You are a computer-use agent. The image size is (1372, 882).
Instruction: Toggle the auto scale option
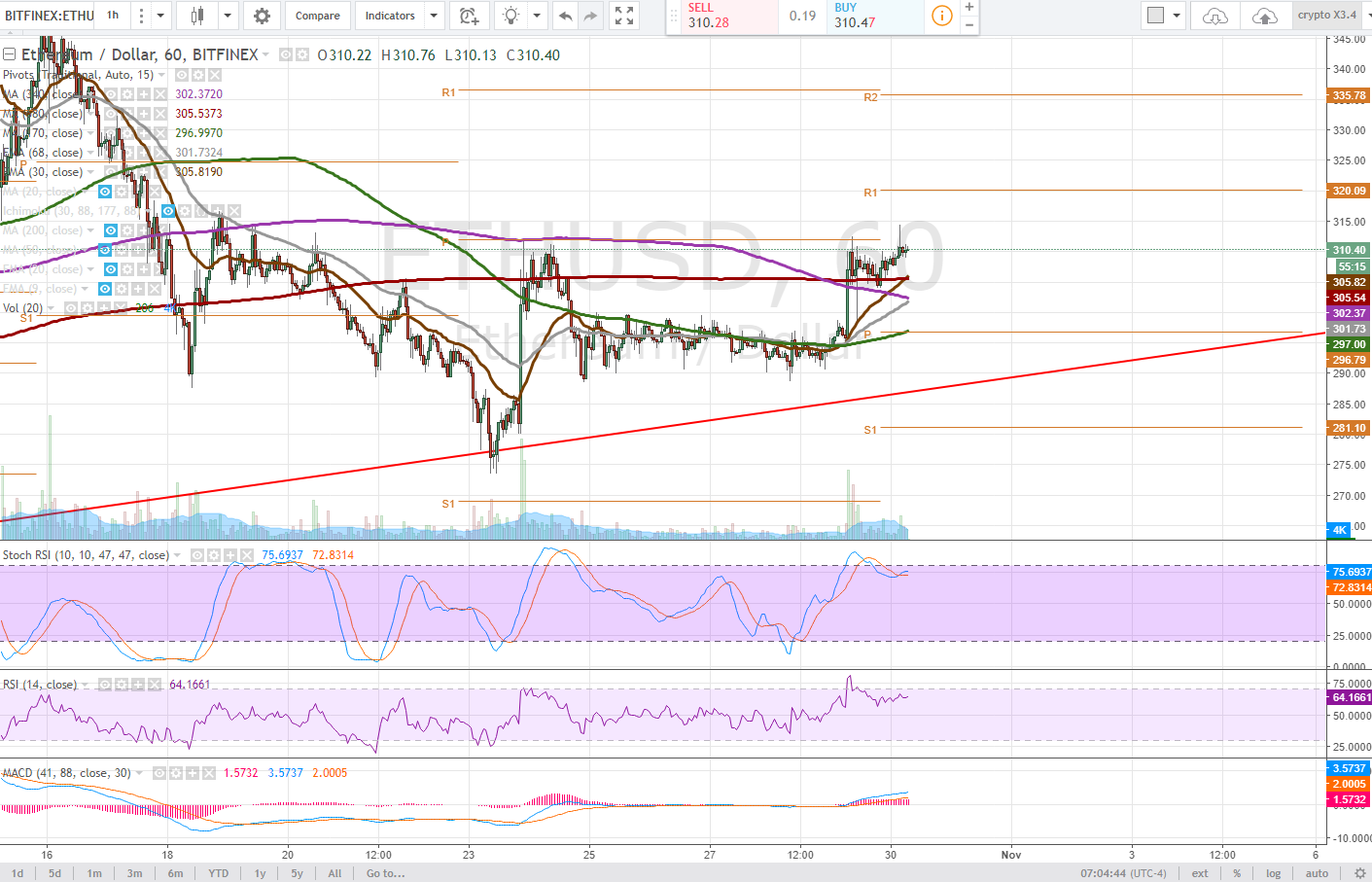click(1317, 873)
